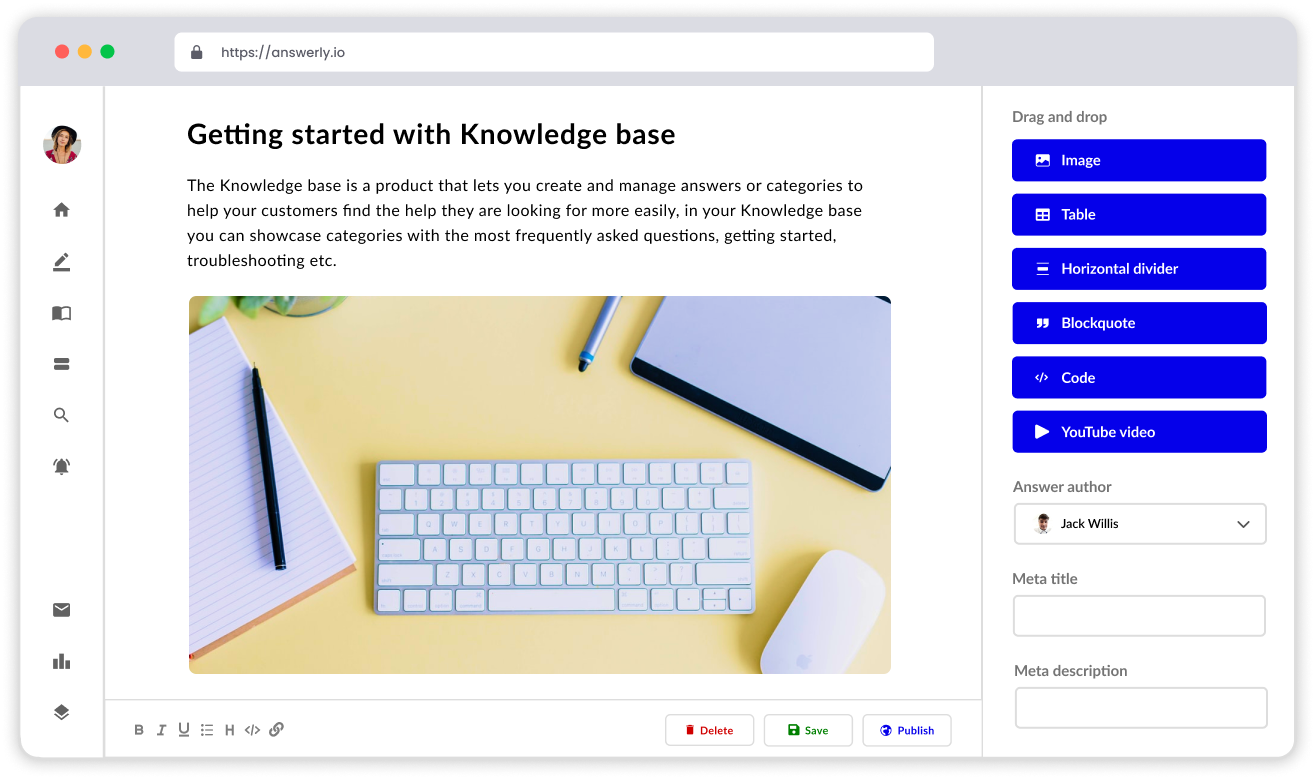The height and width of the screenshot is (779, 1315).
Task: Open the stacked bars sidebar icon
Action: point(61,364)
